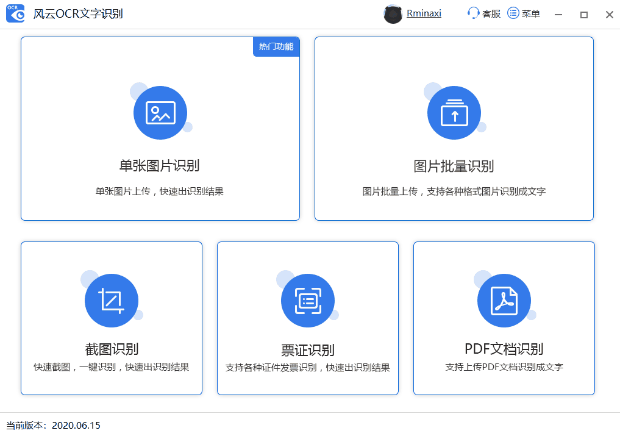Click the screenshot crop recognition icon
The height and width of the screenshot is (436, 620).
click(x=112, y=301)
